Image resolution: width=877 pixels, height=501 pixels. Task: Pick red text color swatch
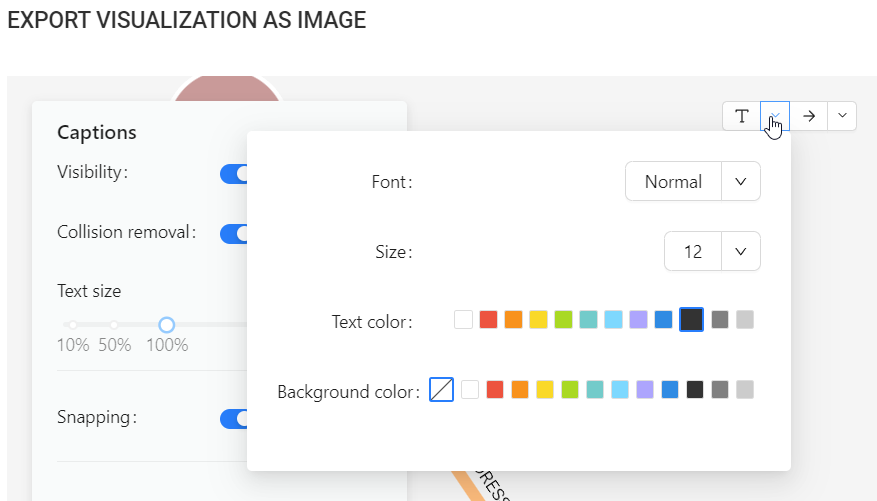pyautogui.click(x=488, y=320)
